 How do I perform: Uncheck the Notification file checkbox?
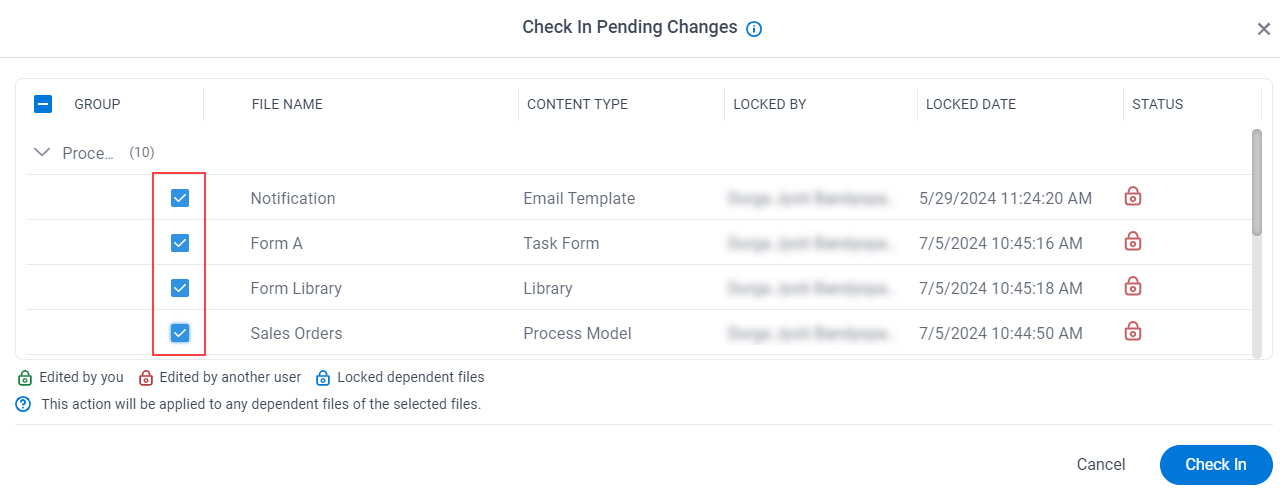pyautogui.click(x=180, y=198)
